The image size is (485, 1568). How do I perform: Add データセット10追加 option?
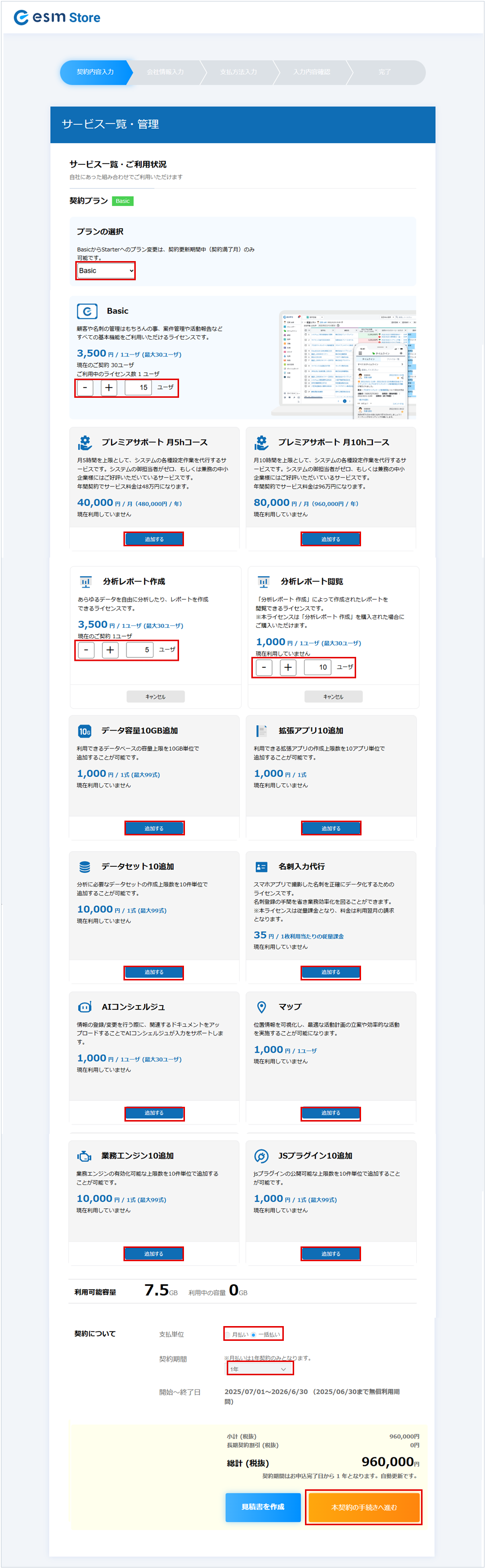tap(153, 973)
